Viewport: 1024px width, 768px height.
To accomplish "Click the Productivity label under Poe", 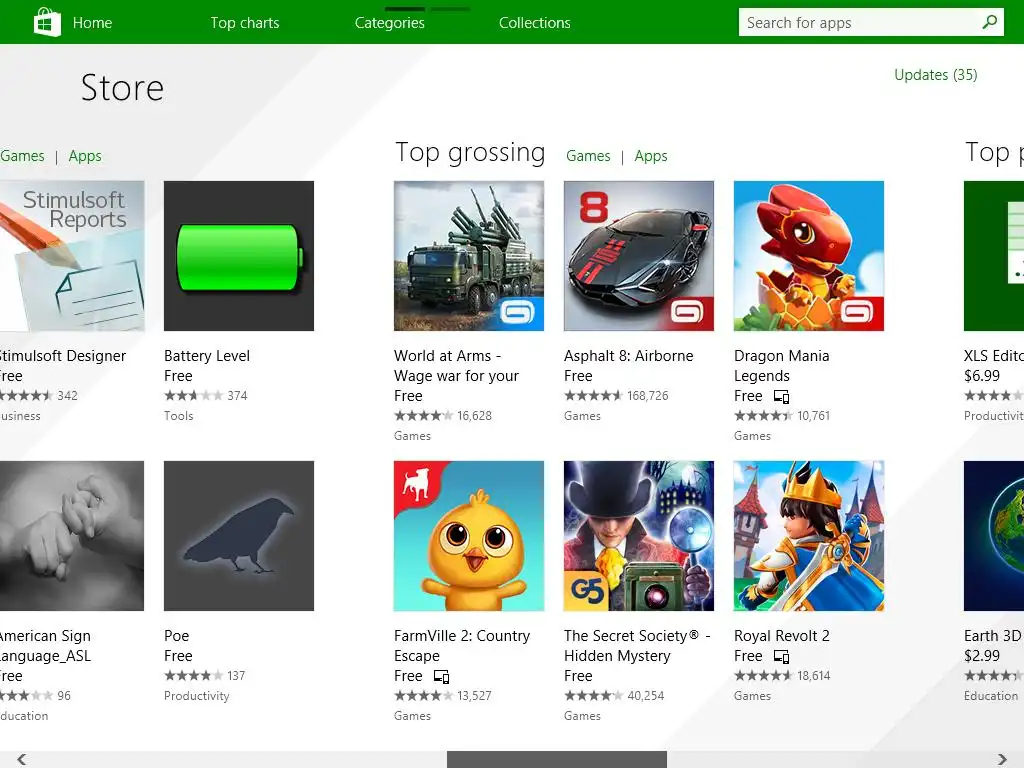I will click(x=197, y=696).
